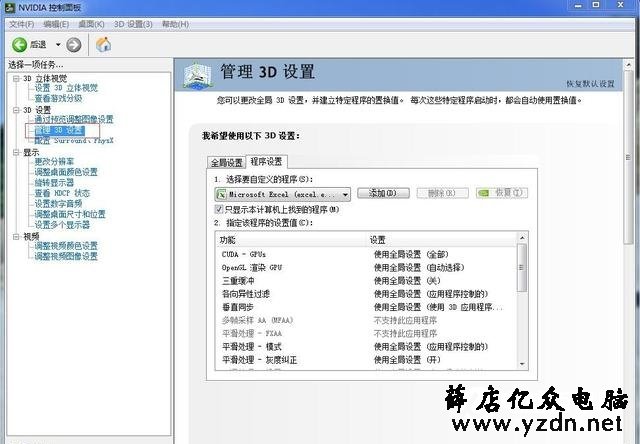Select 管理 3D 设置 in tree
The image size is (640, 444).
coord(60,130)
